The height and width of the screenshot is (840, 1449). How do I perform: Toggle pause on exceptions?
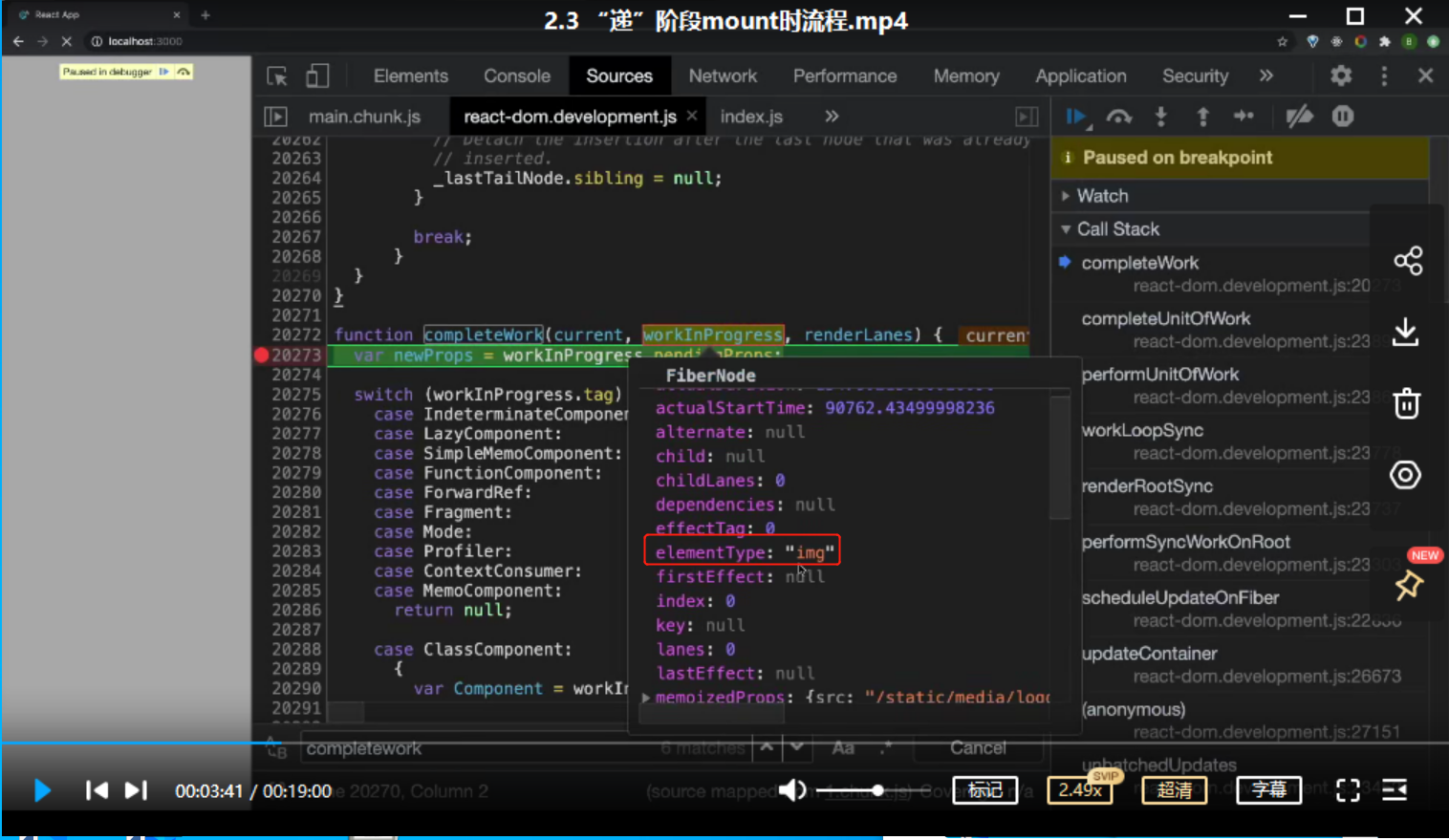[1343, 117]
